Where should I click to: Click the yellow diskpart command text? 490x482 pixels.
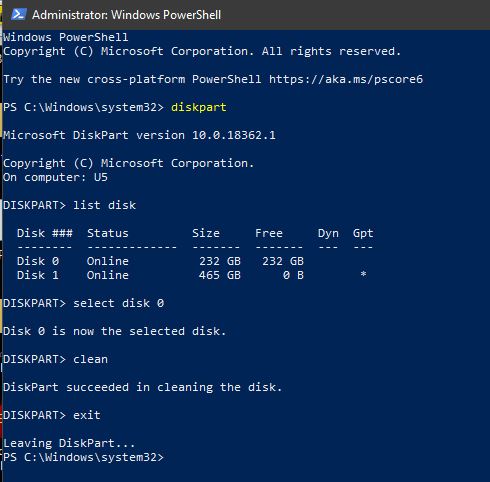[x=199, y=107]
